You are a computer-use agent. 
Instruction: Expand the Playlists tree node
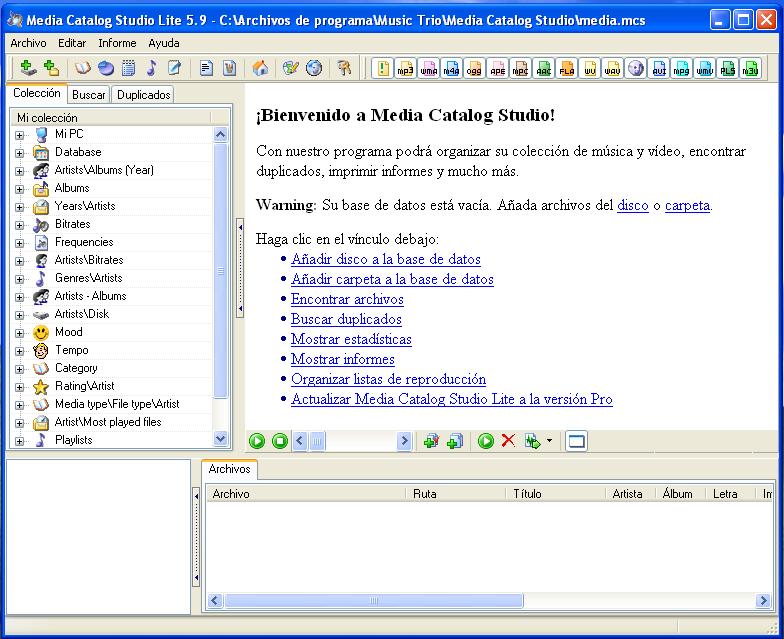pyautogui.click(x=20, y=441)
